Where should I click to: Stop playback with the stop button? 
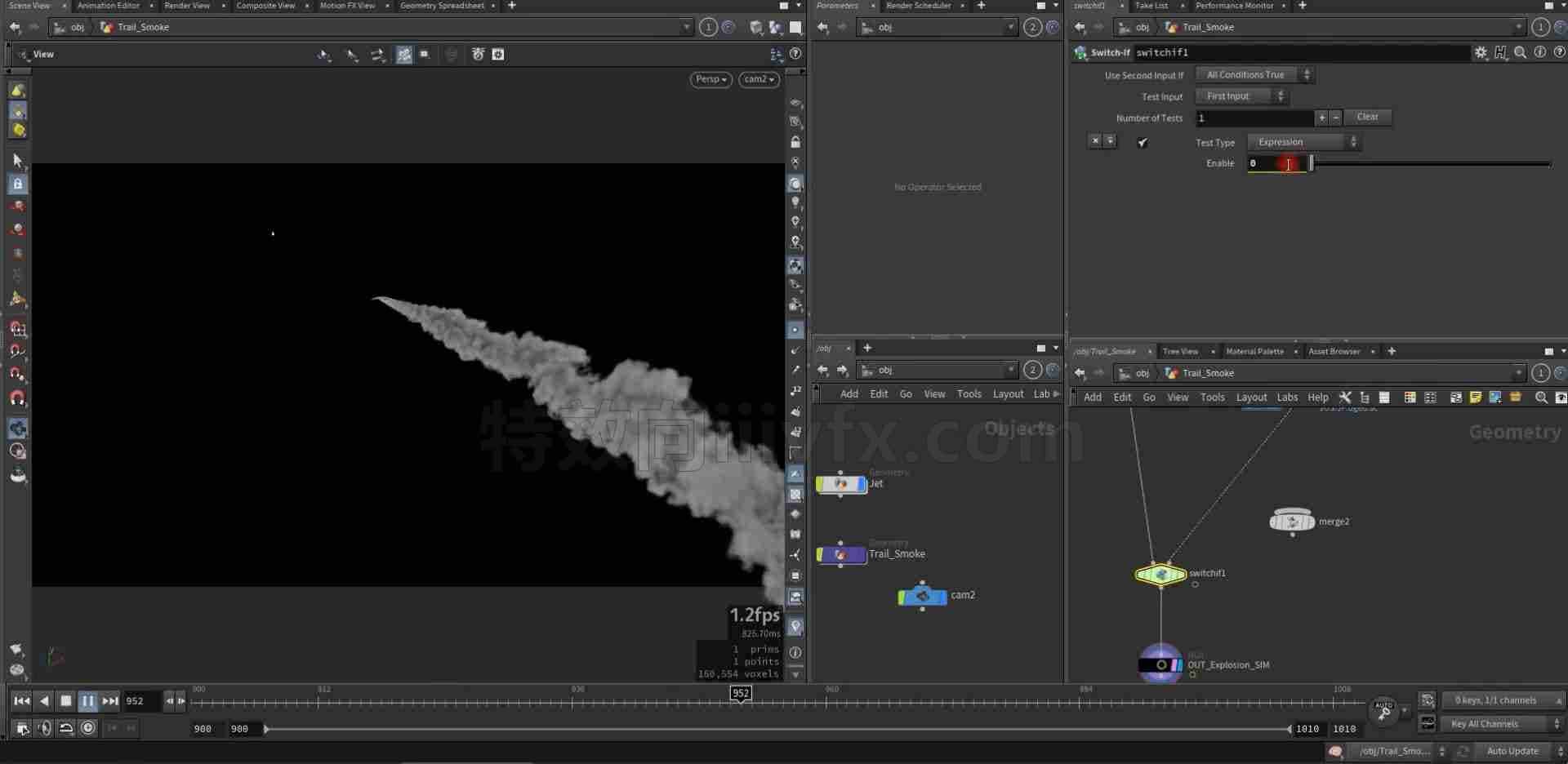[66, 701]
